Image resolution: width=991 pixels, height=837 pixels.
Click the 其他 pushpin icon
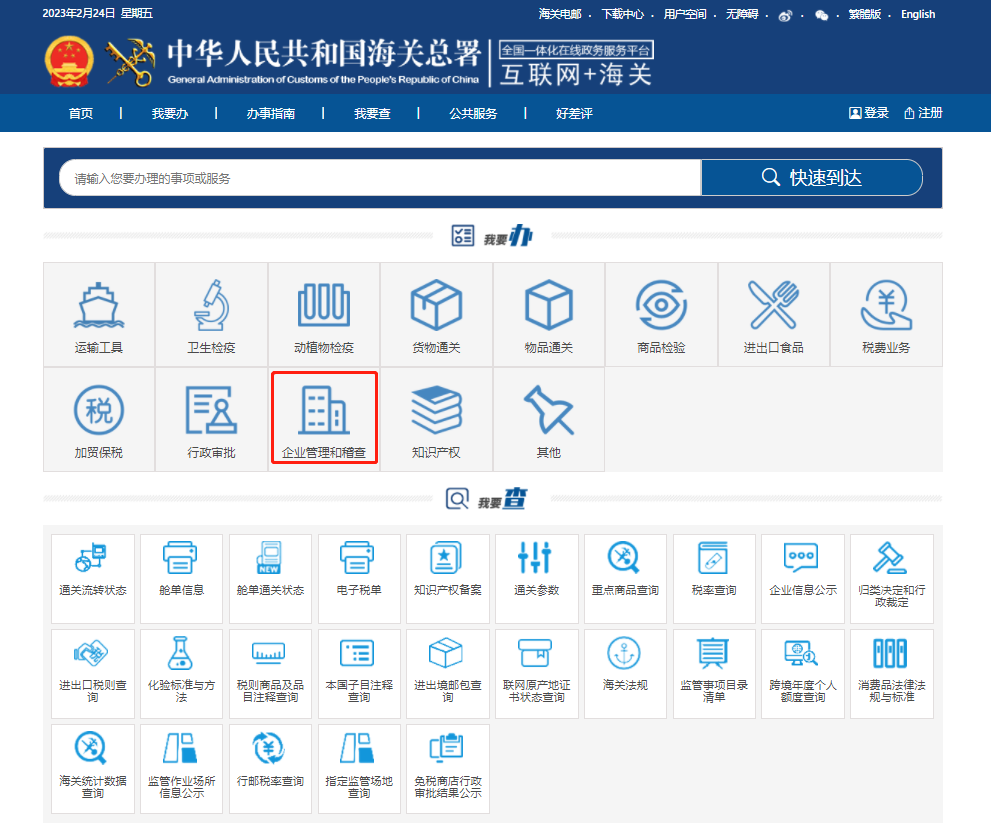point(548,410)
